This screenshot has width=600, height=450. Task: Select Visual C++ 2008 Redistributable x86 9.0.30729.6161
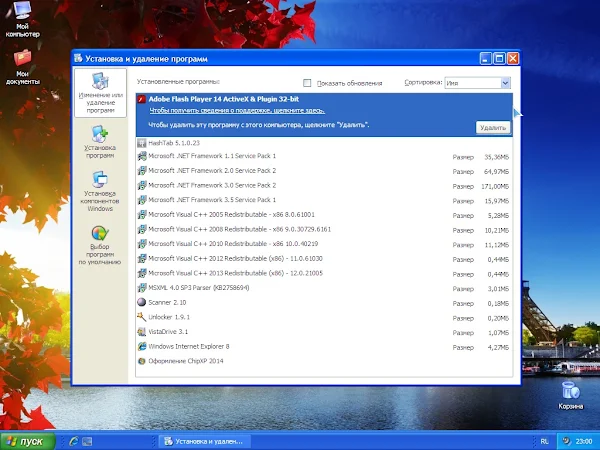[x=324, y=229]
